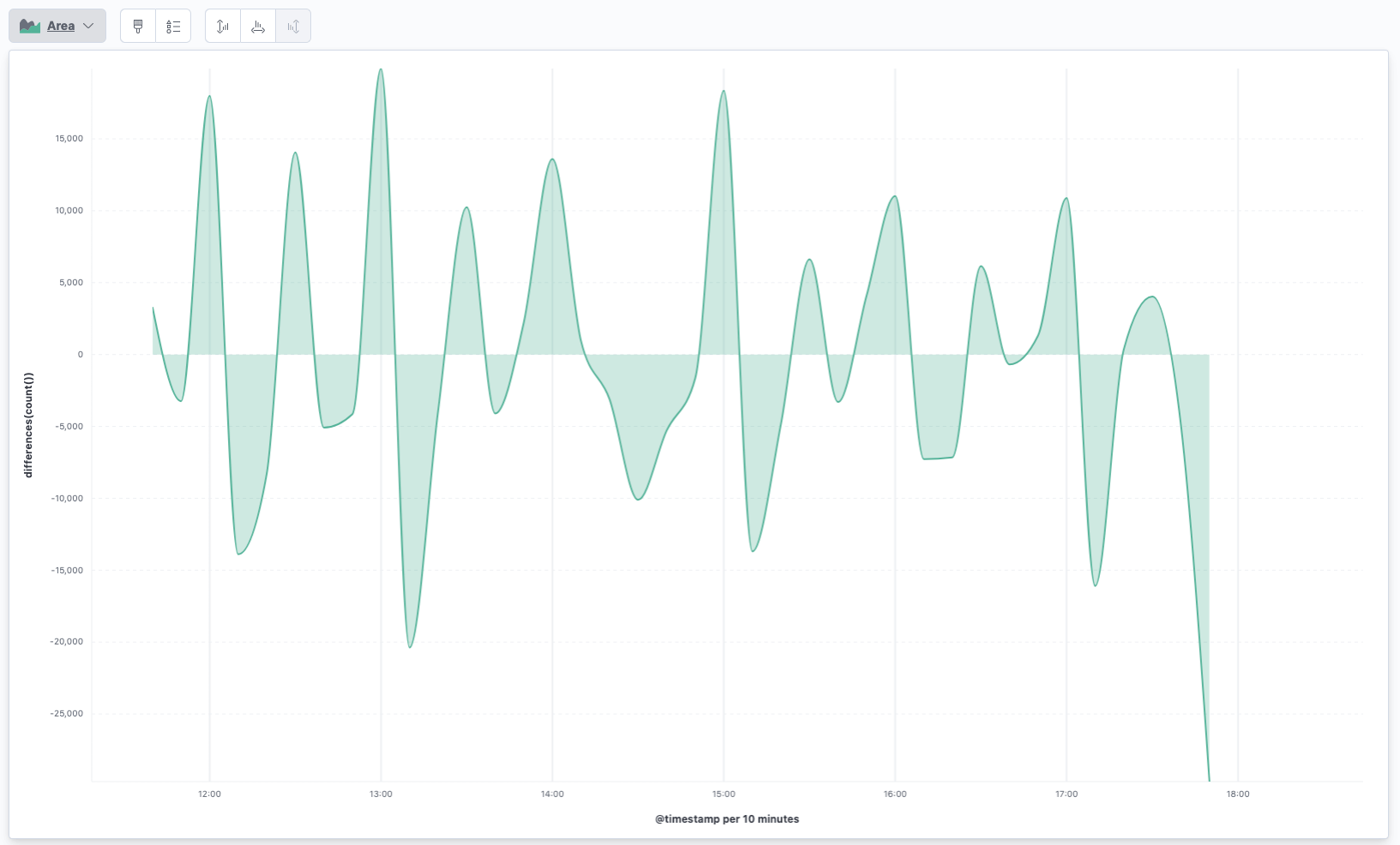Screen dimensions: 1400x845
Task: Click the y-axis title differences(count())
Action: [x=28, y=425]
